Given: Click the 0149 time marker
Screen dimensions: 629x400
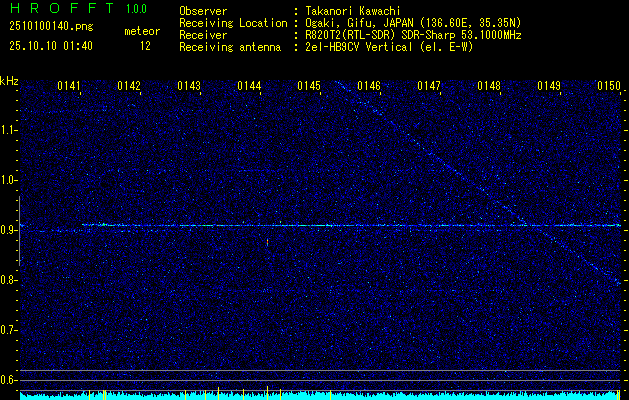Looking at the screenshot, I should click(549, 86).
